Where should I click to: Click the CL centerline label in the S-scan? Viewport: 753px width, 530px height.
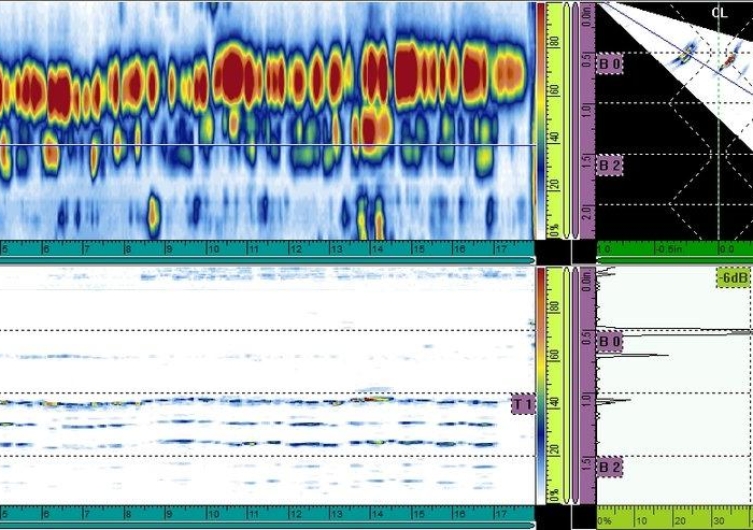719,13
